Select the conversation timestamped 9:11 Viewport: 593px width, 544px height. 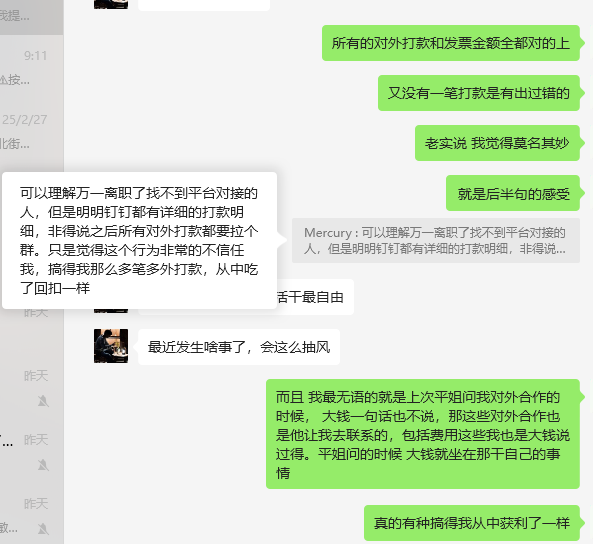(x=32, y=67)
